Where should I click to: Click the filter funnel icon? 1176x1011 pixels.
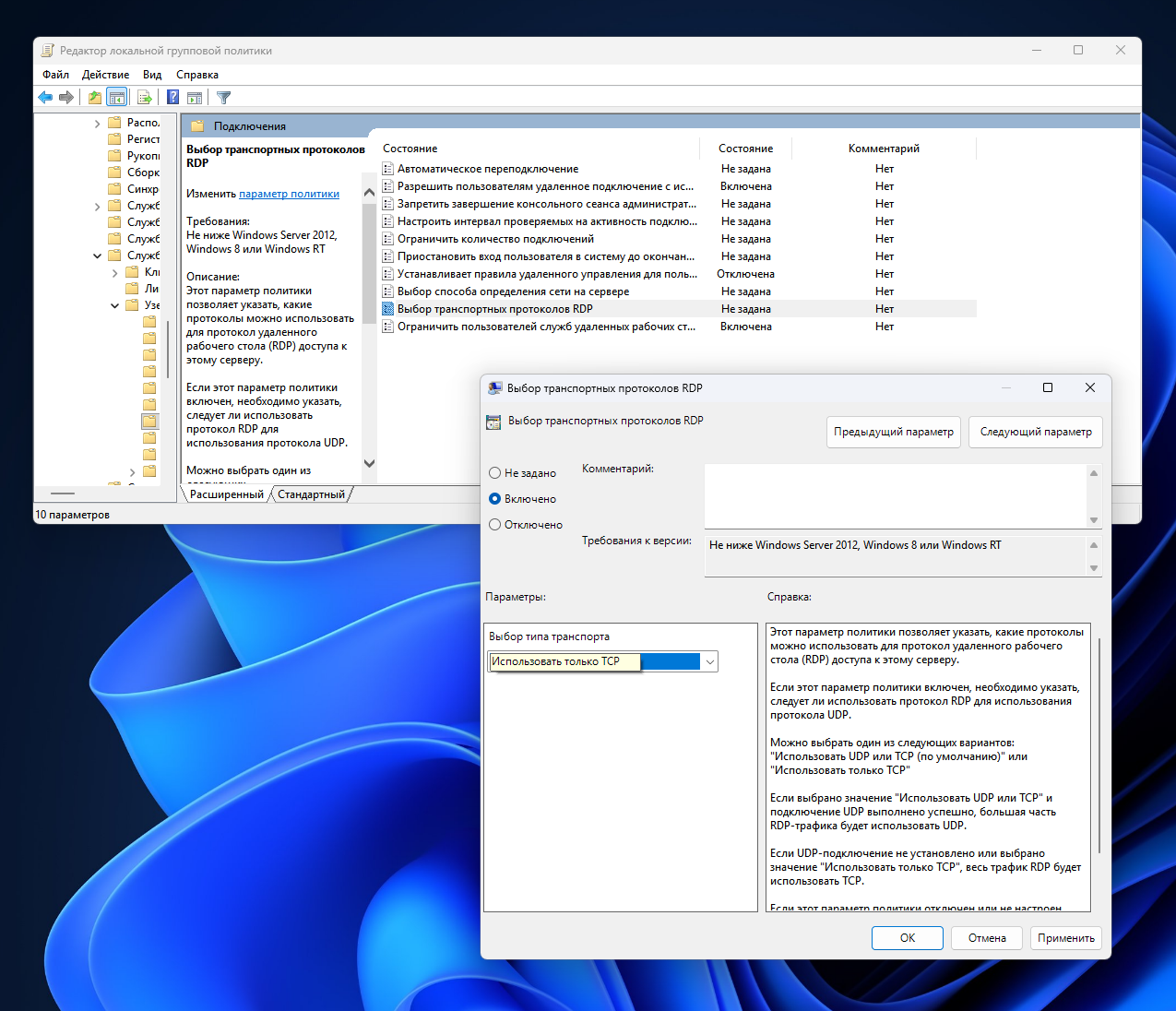click(223, 97)
